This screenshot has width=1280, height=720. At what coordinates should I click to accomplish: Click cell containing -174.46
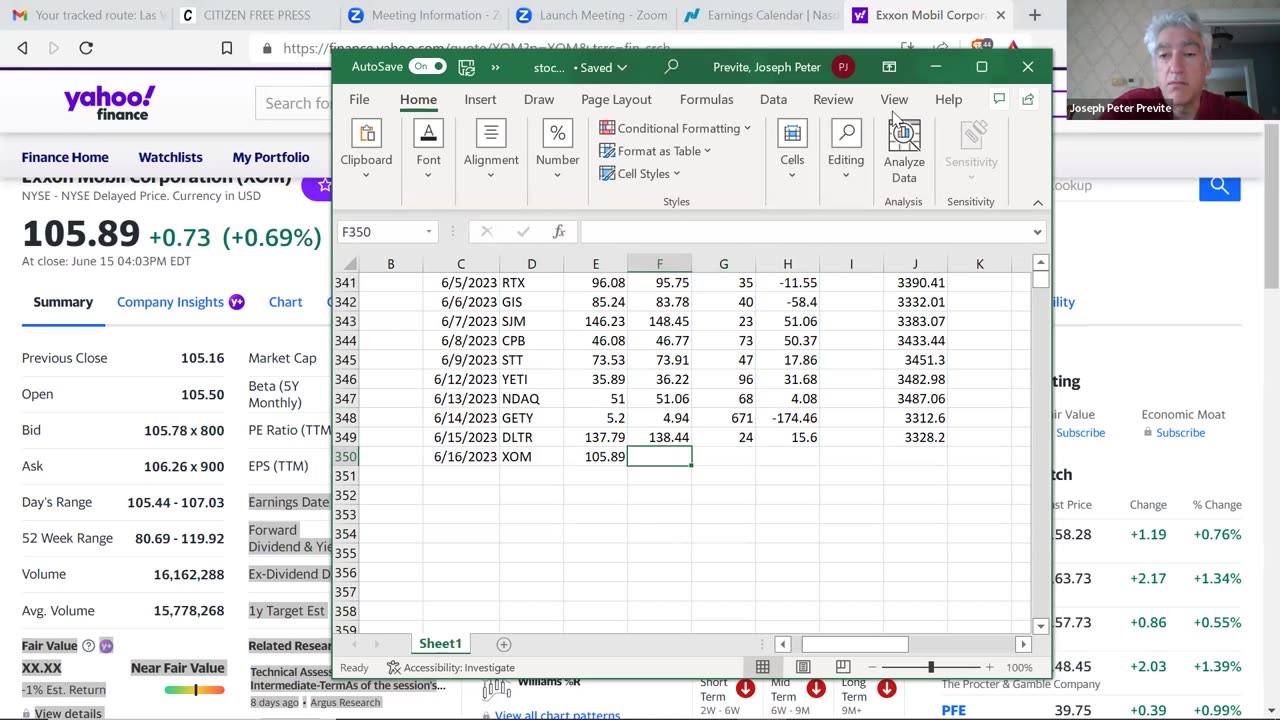click(x=787, y=418)
